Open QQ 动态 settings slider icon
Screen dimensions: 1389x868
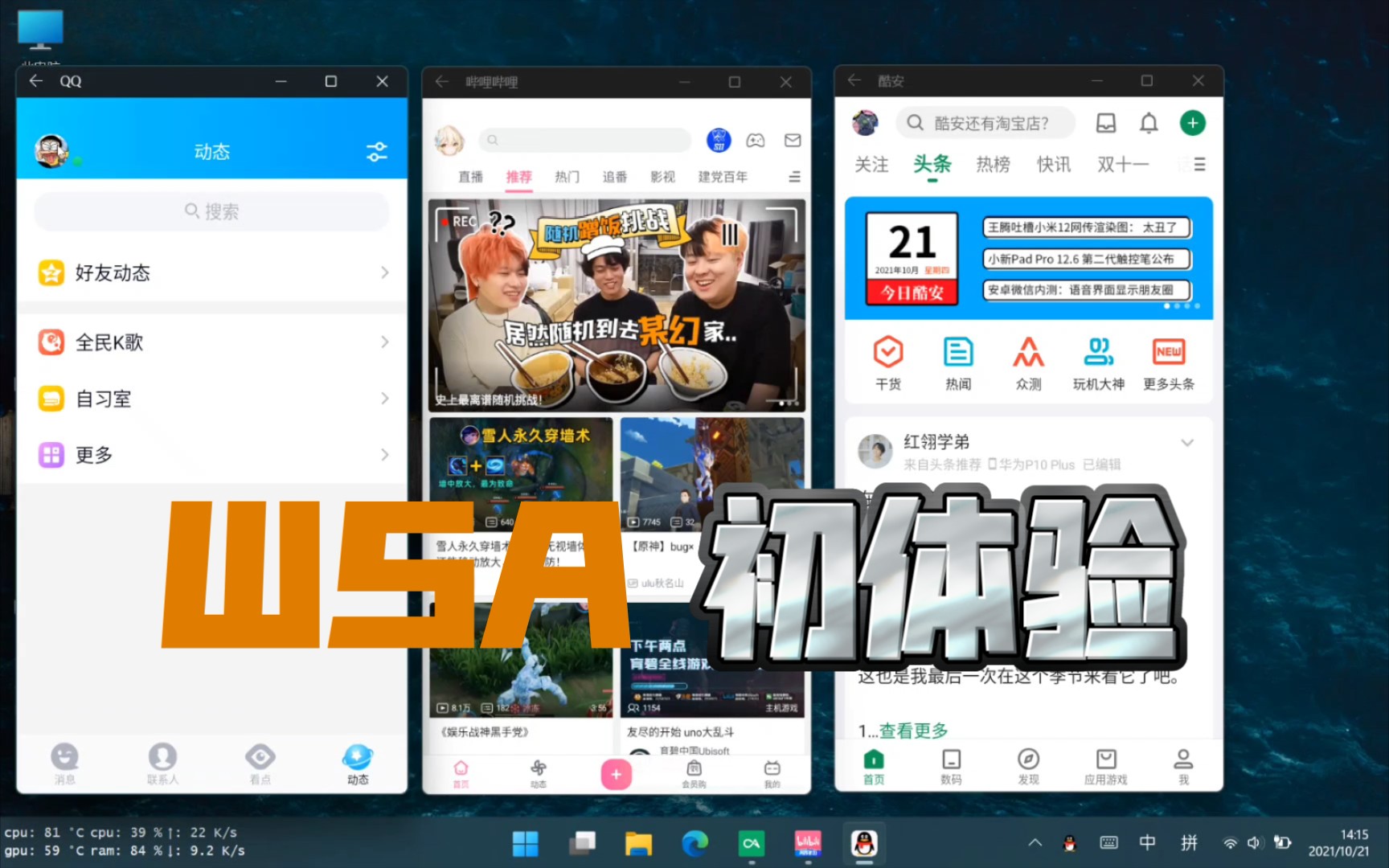pyautogui.click(x=377, y=151)
